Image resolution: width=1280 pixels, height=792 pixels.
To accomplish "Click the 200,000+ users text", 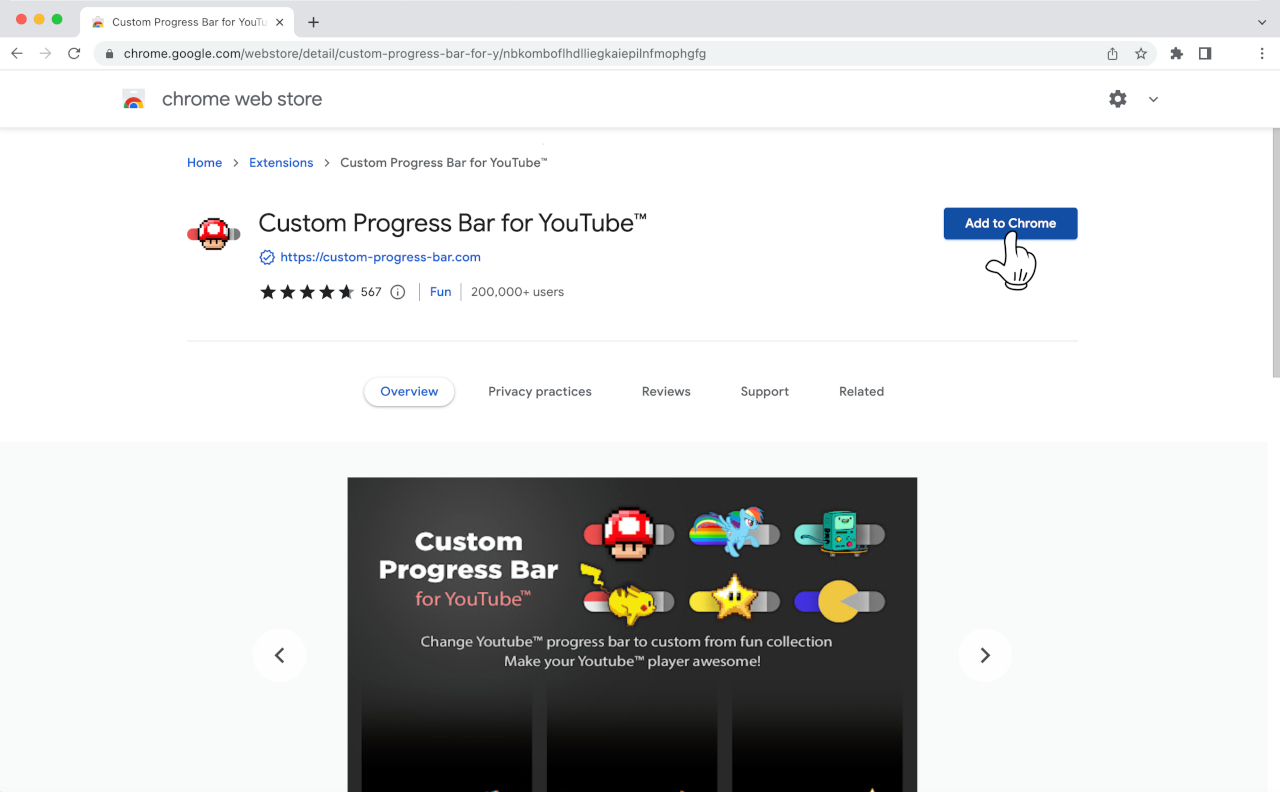I will [517, 292].
